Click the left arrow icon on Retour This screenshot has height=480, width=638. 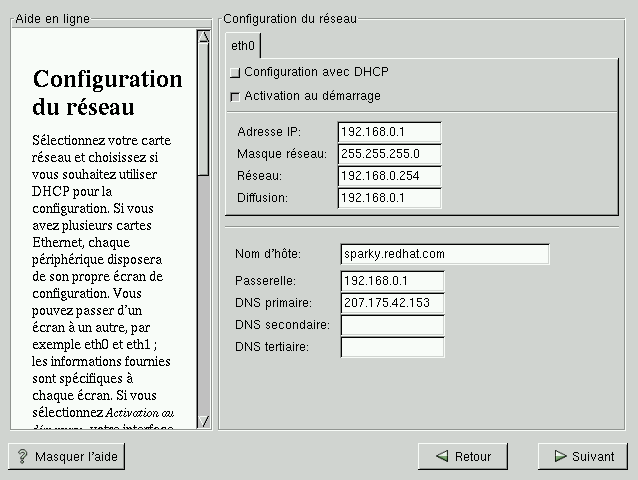[441, 457]
